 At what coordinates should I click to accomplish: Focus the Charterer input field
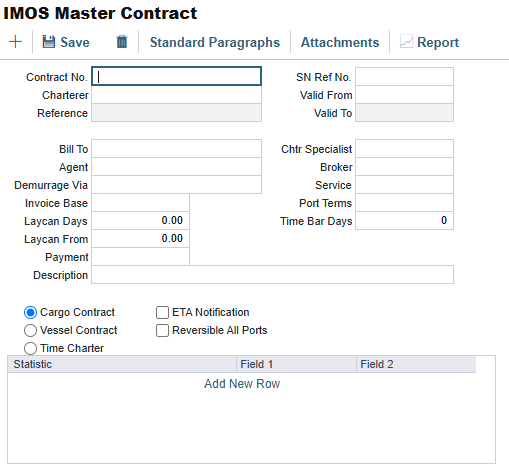point(176,95)
